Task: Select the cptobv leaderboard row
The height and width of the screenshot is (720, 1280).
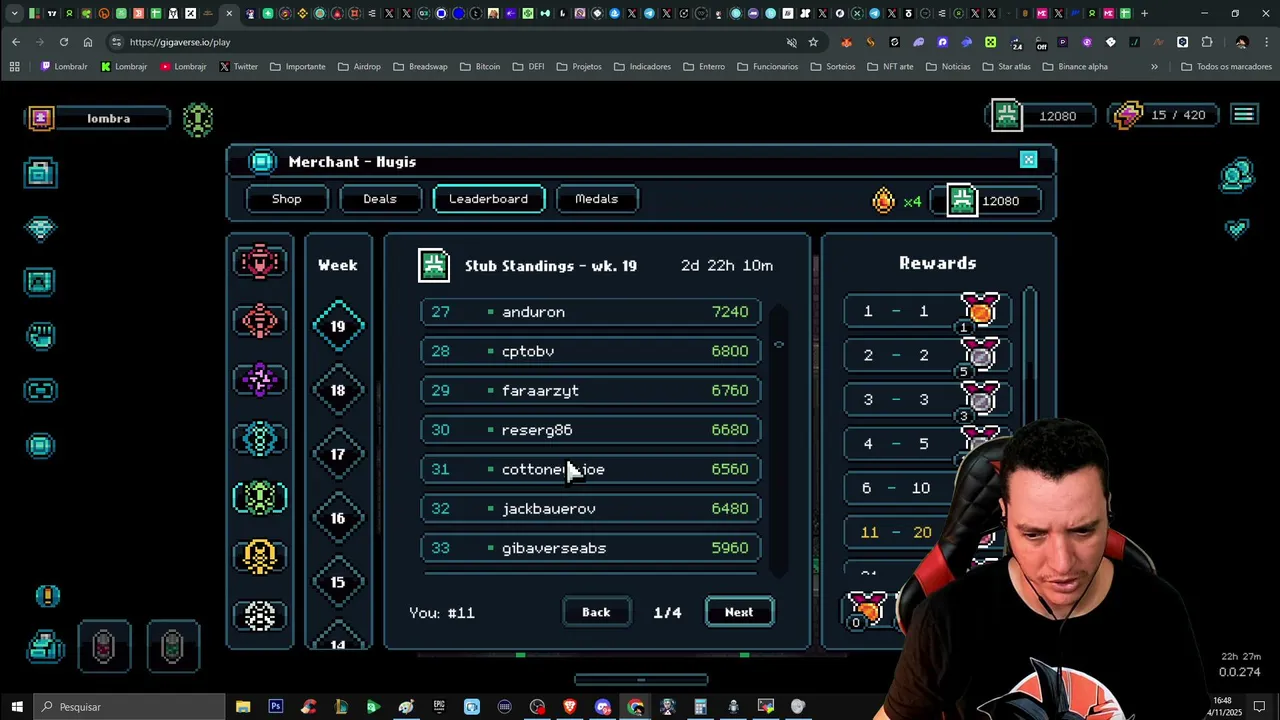Action: pyautogui.click(x=591, y=351)
